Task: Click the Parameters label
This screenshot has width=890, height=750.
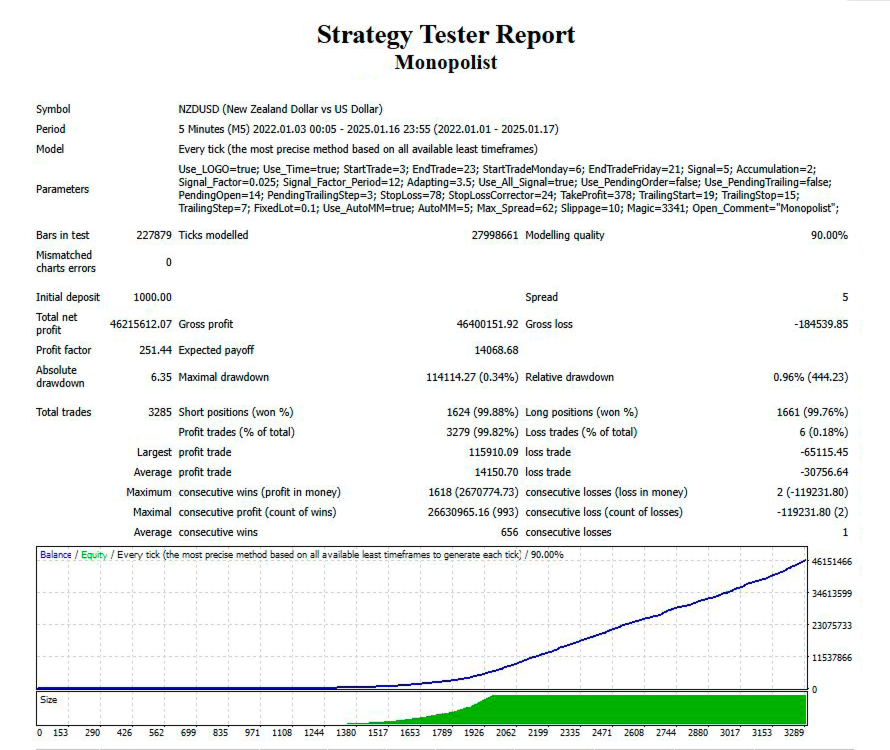Action: tap(62, 189)
